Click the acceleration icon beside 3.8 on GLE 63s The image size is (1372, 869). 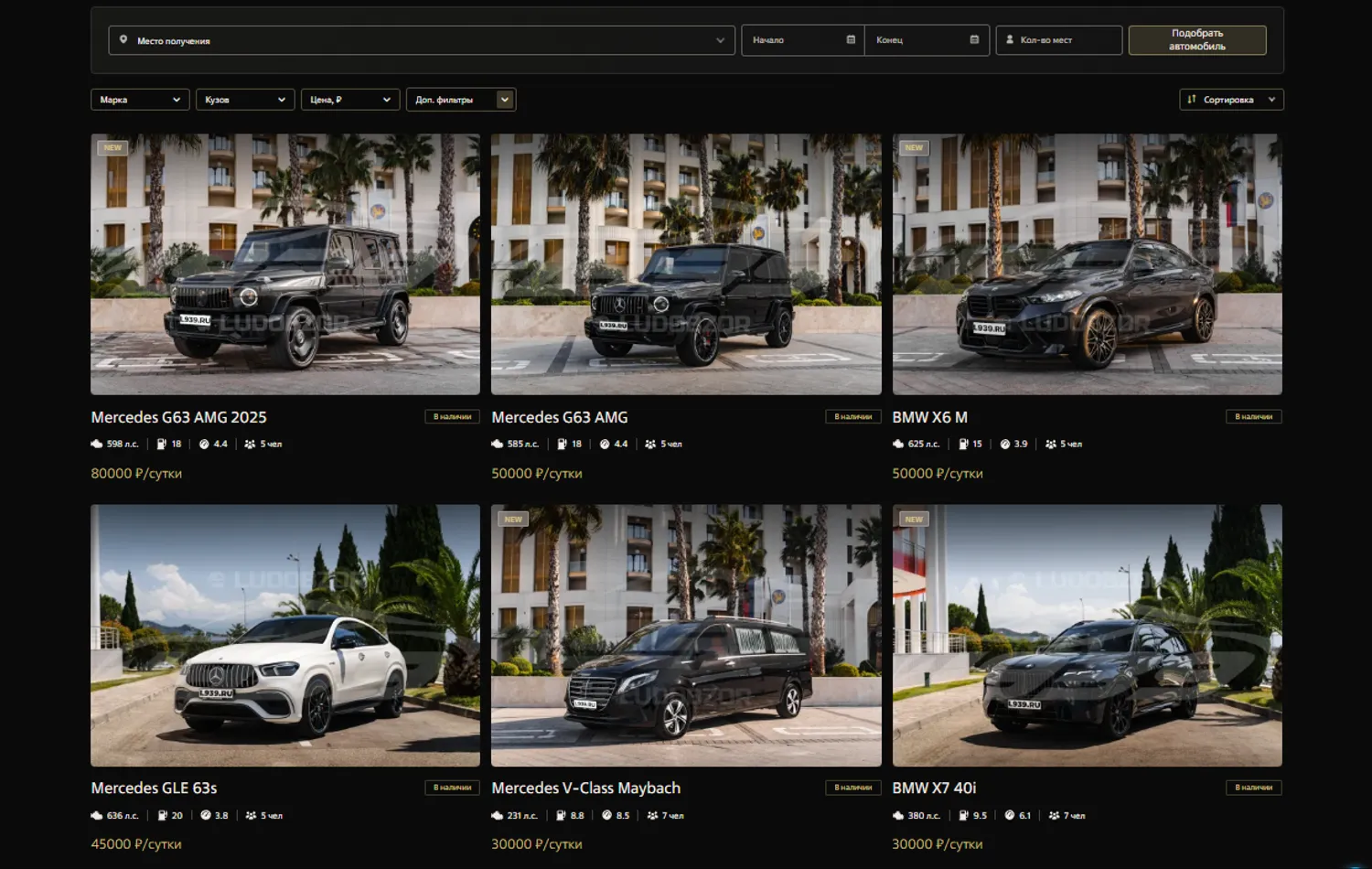(x=206, y=816)
